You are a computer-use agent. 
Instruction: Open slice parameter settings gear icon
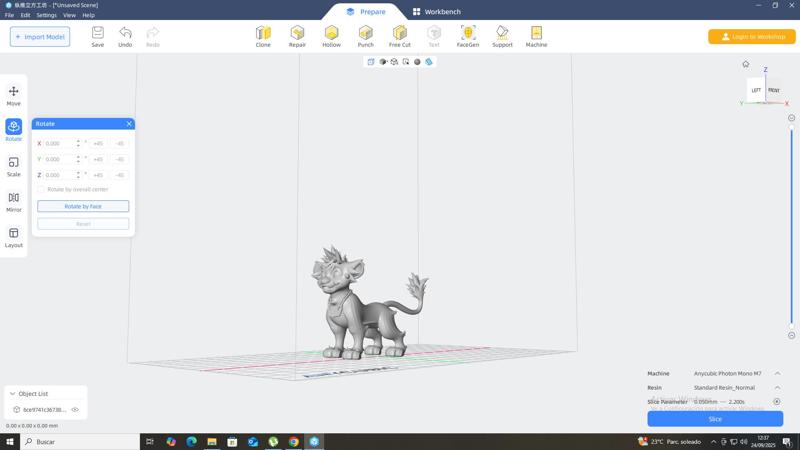coord(777,402)
